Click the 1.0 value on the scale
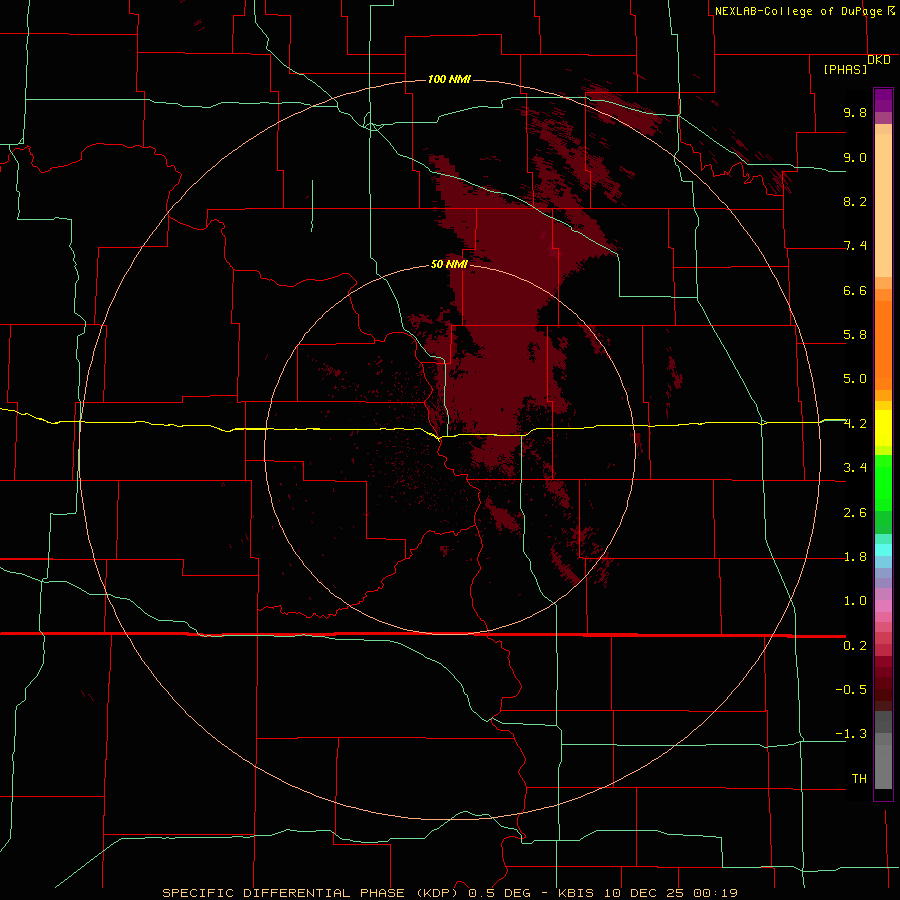 (855, 601)
